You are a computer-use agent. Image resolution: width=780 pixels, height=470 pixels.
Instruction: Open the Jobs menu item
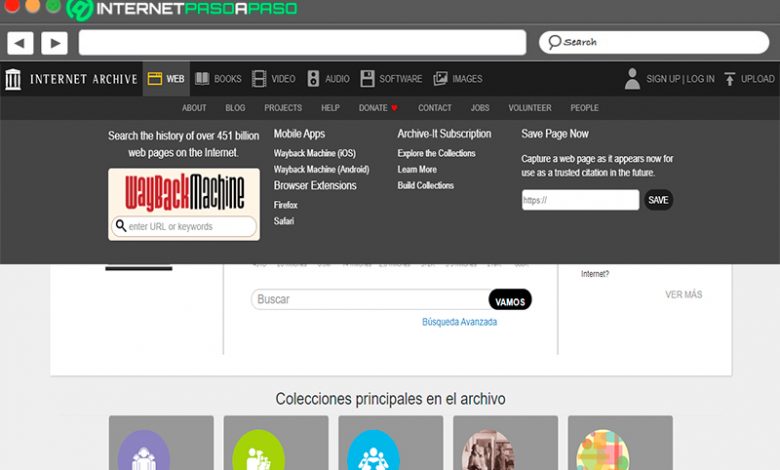click(480, 108)
